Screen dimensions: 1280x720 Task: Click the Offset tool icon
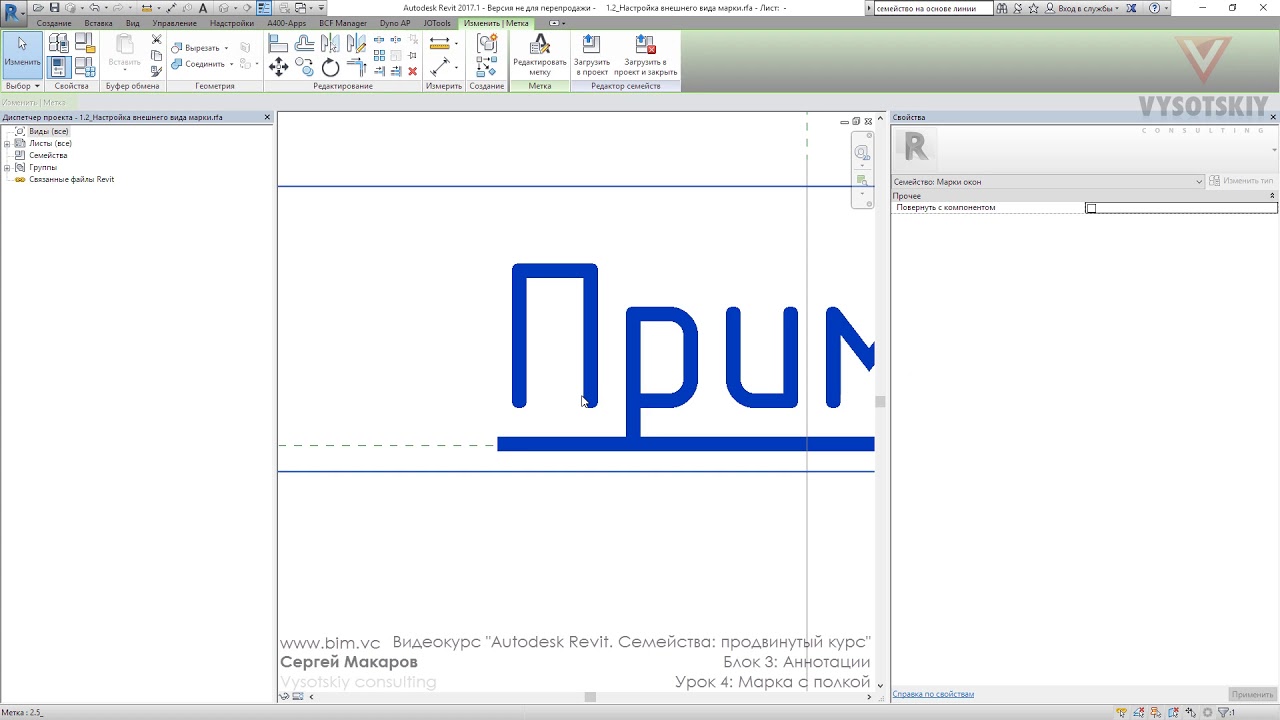pos(305,42)
